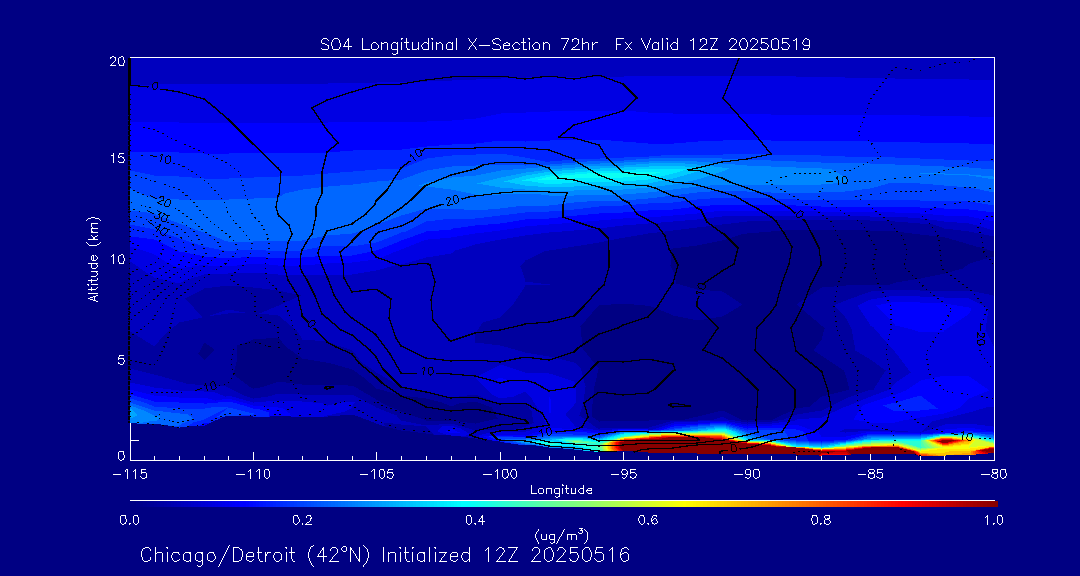Viewport: 1080px width, 576px height.
Task: Click longitude tick label -95
Action: pos(623,474)
